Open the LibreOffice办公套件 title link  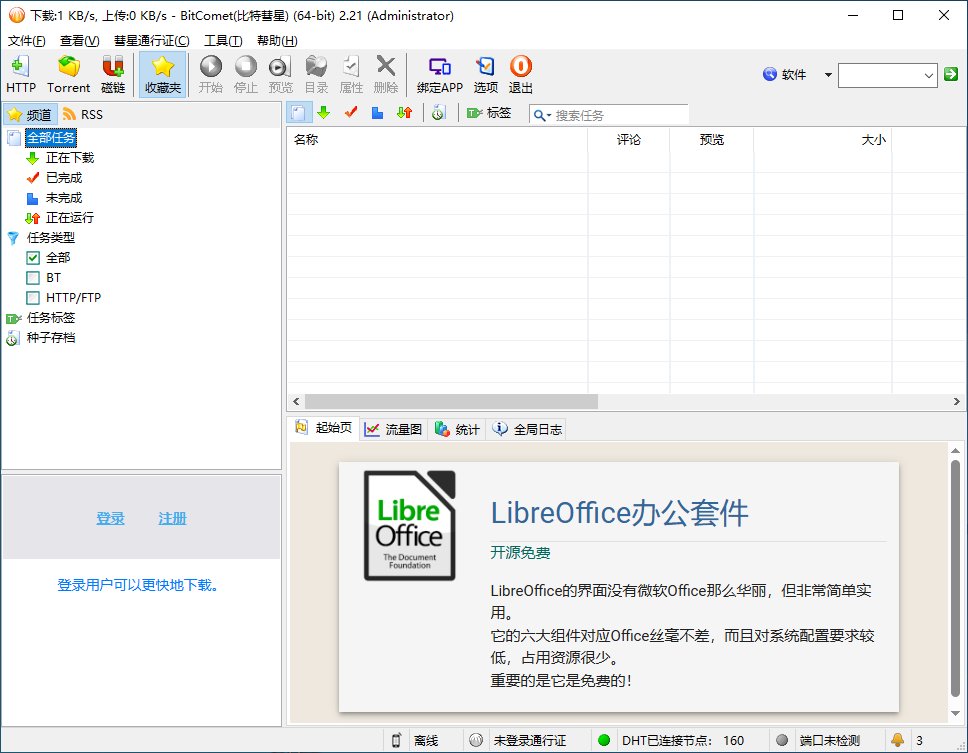tap(619, 513)
